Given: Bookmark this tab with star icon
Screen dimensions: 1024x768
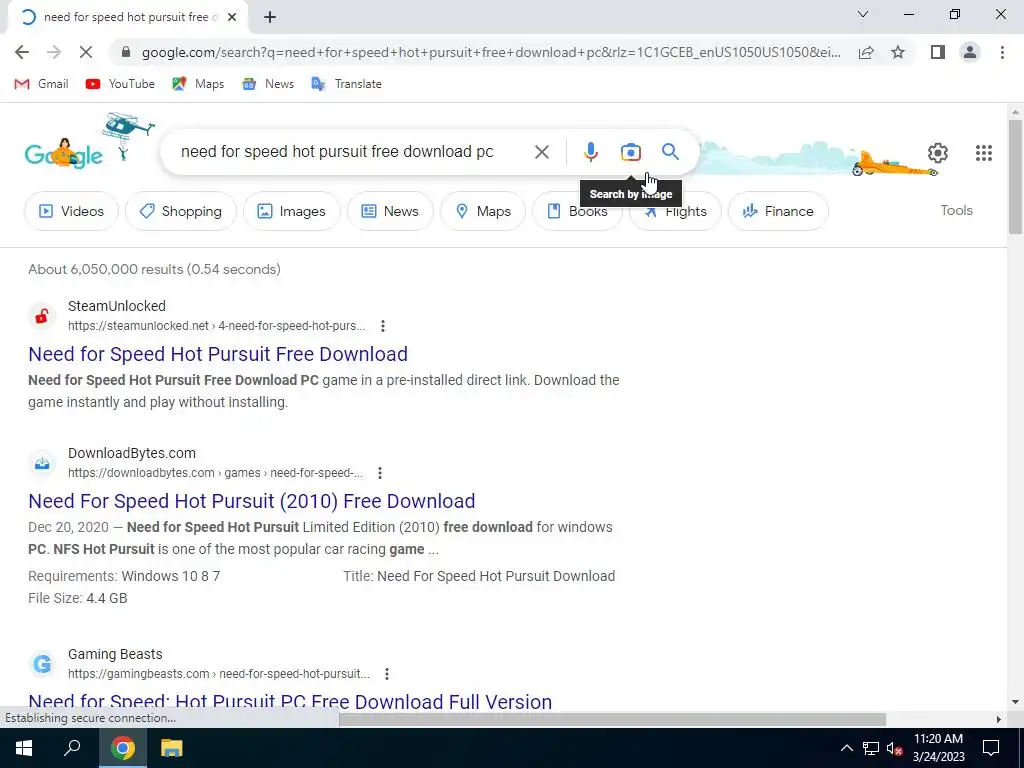Looking at the screenshot, I should [898, 52].
